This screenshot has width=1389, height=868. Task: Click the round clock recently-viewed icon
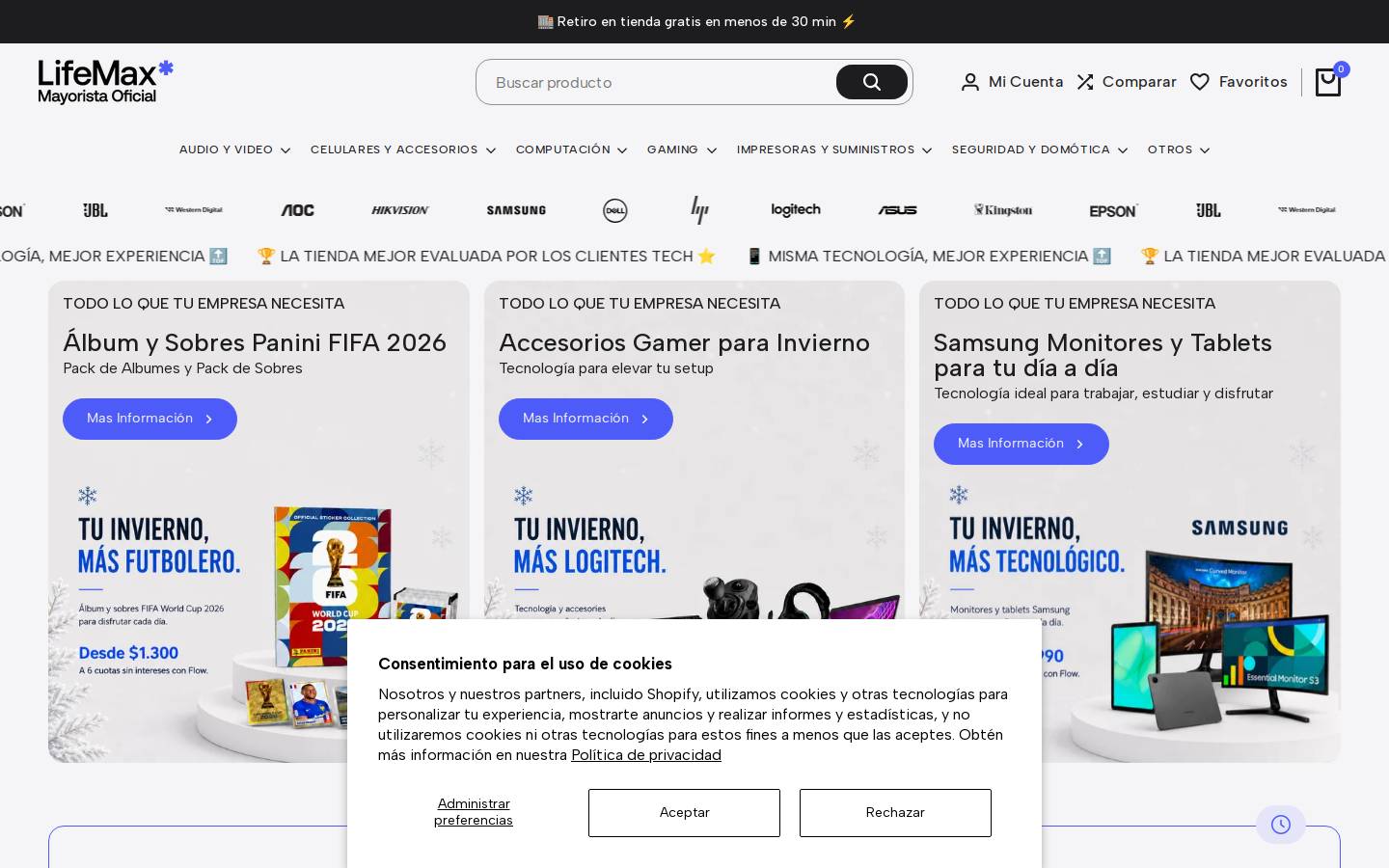tap(1281, 825)
